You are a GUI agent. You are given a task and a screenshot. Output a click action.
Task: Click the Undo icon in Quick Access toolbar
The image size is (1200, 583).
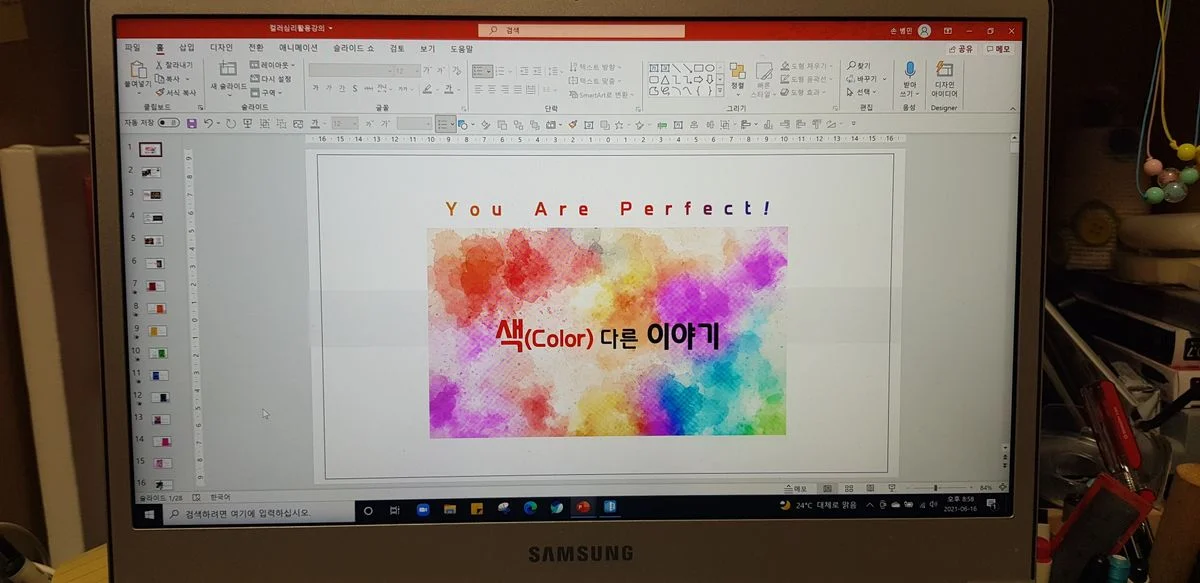pos(207,124)
